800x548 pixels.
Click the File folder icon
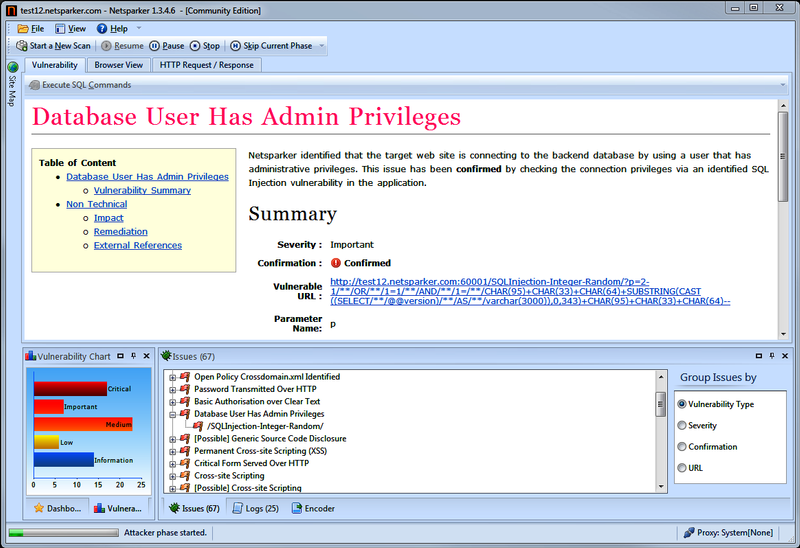coord(23,29)
